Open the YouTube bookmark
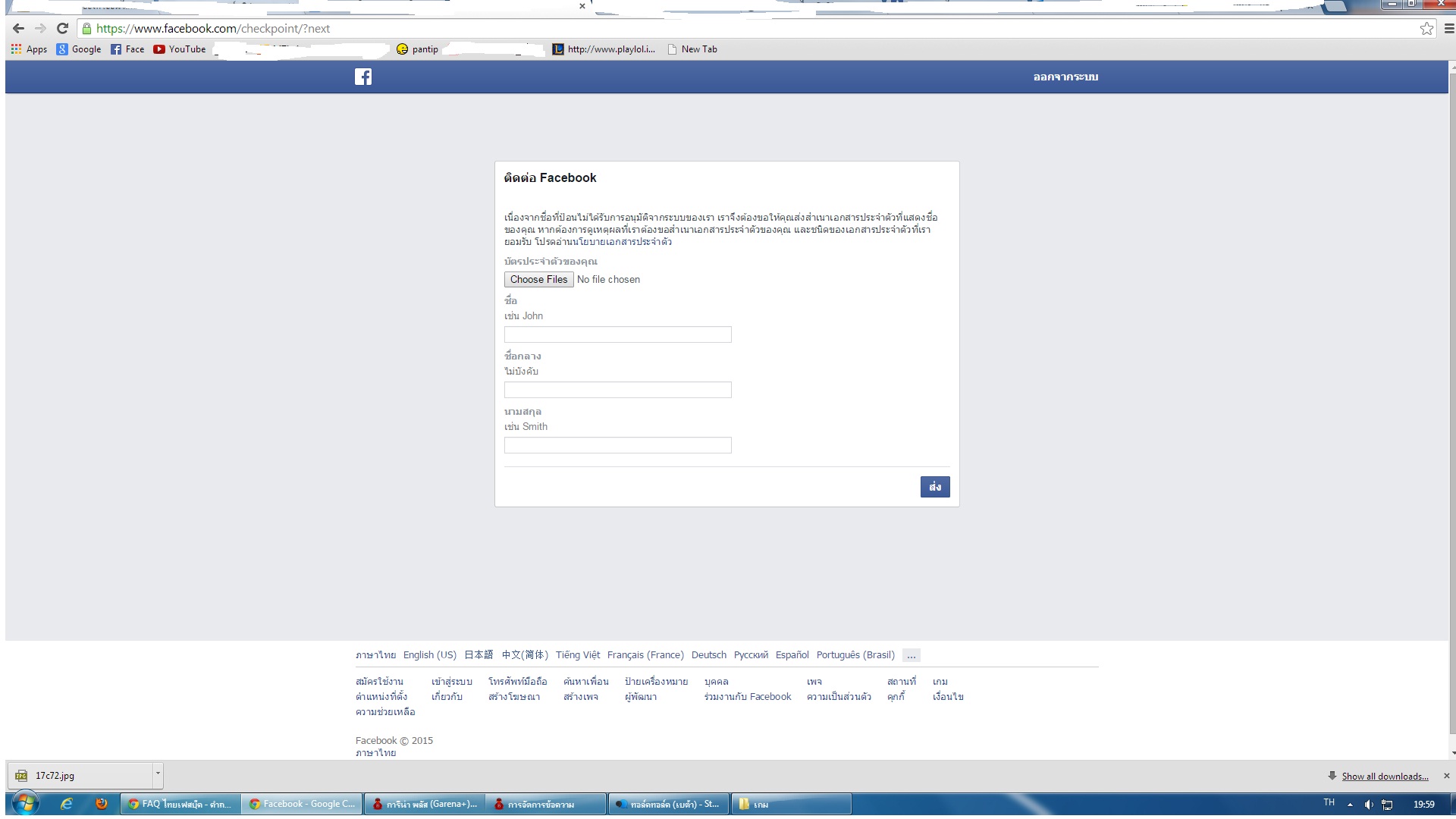Image resolution: width=1456 pixels, height=819 pixels. tap(180, 49)
